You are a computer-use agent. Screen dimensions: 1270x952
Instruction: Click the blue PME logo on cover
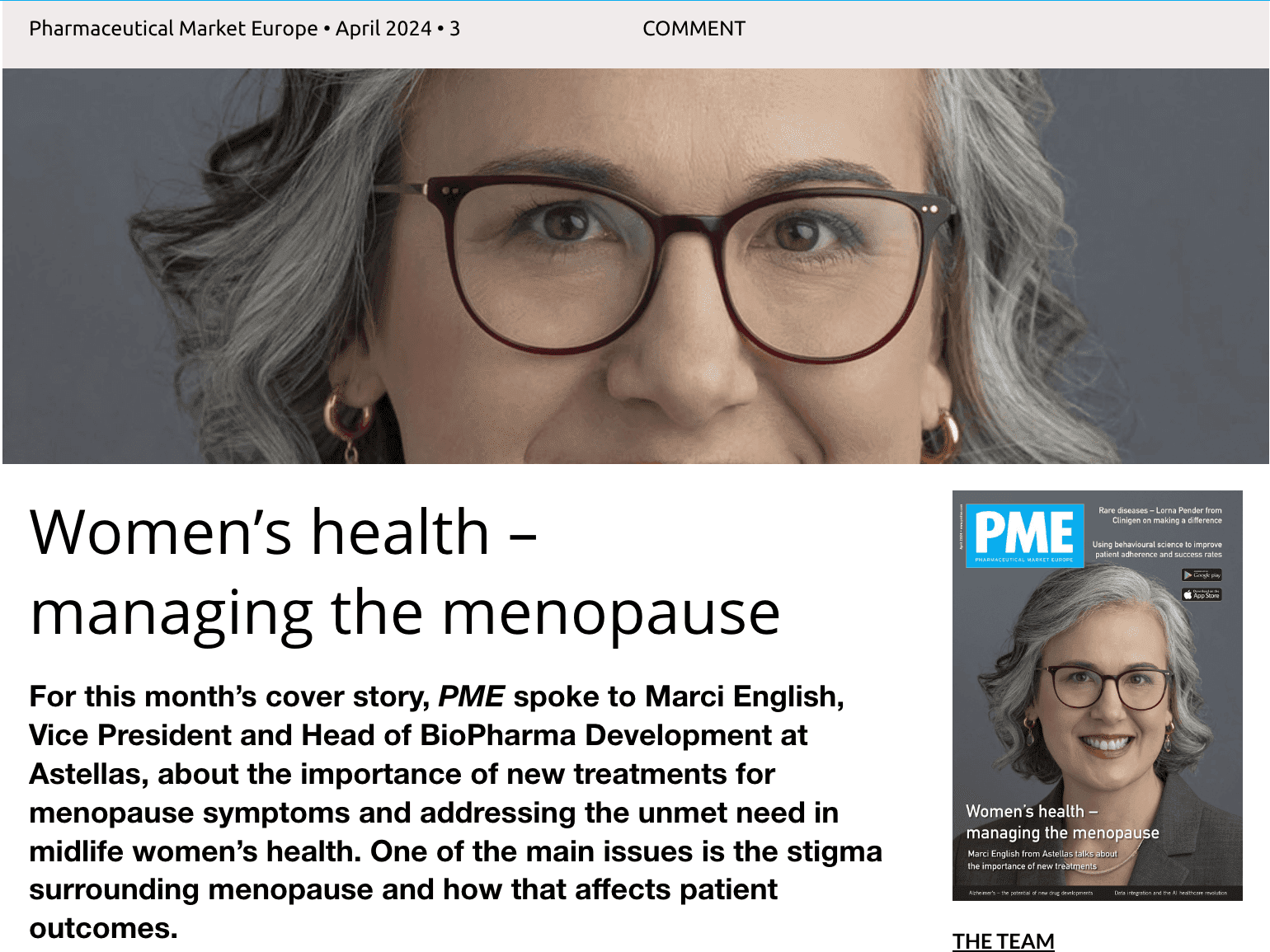pyautogui.click(x=1024, y=535)
